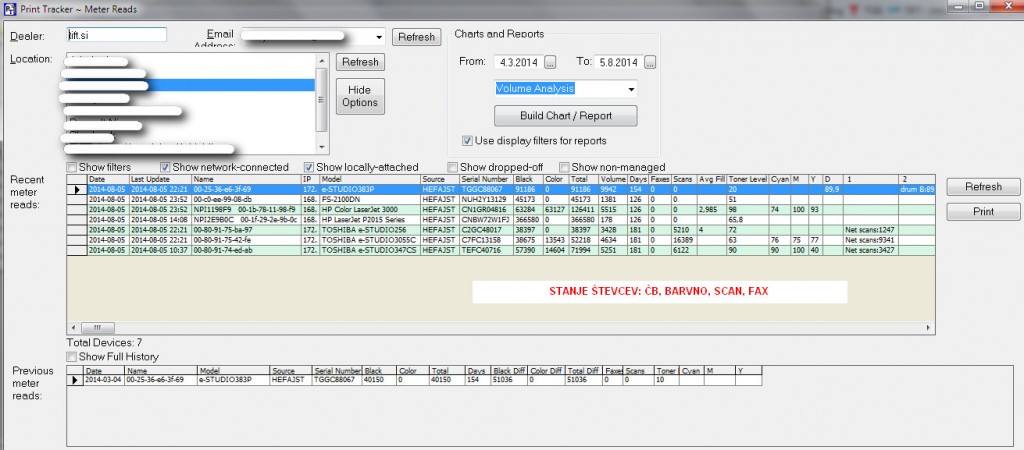Click the Print Tracker title bar icon
Image resolution: width=1024 pixels, height=450 pixels.
point(10,10)
